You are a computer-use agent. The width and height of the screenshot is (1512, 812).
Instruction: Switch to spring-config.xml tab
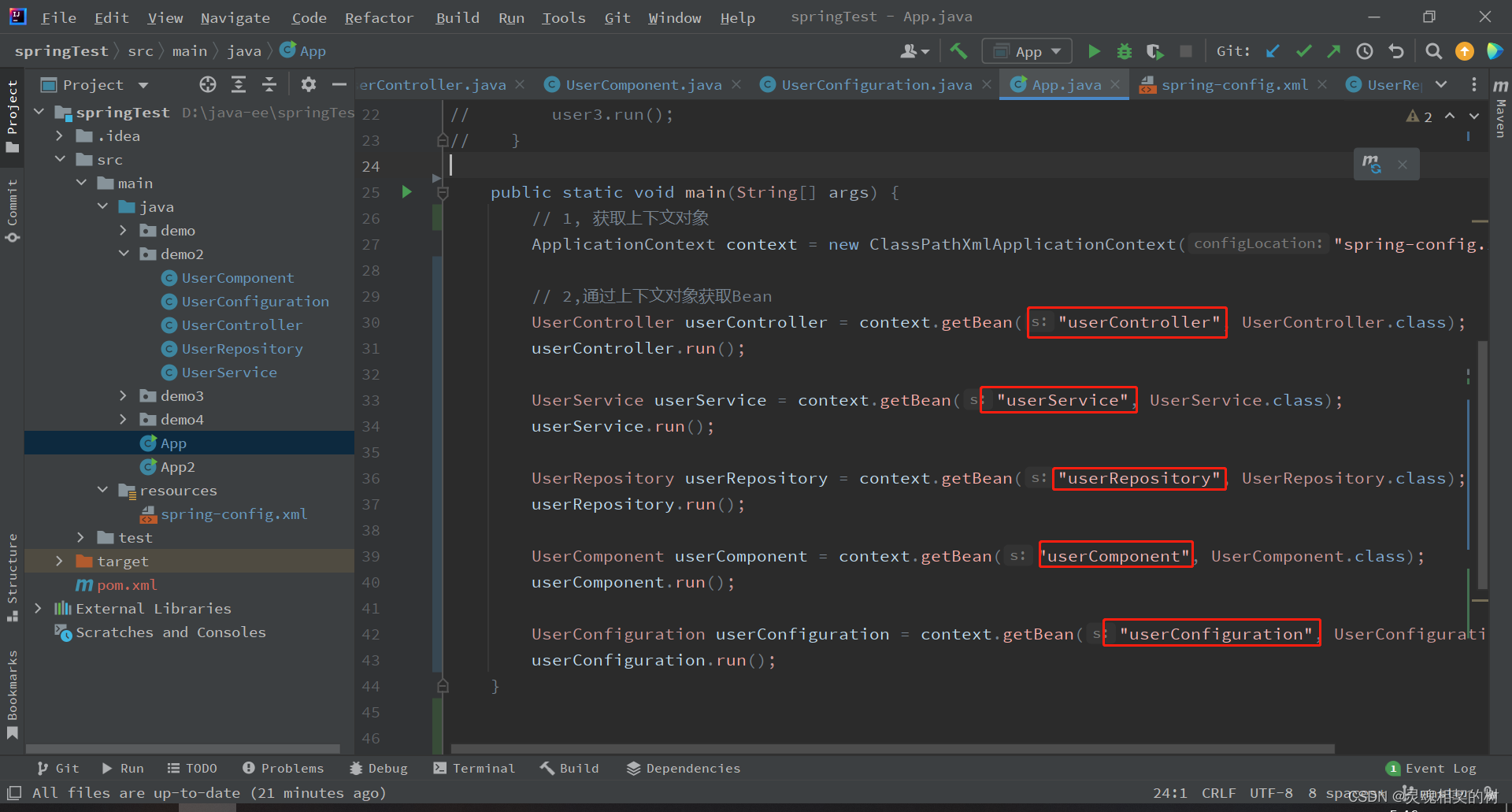coord(1233,84)
